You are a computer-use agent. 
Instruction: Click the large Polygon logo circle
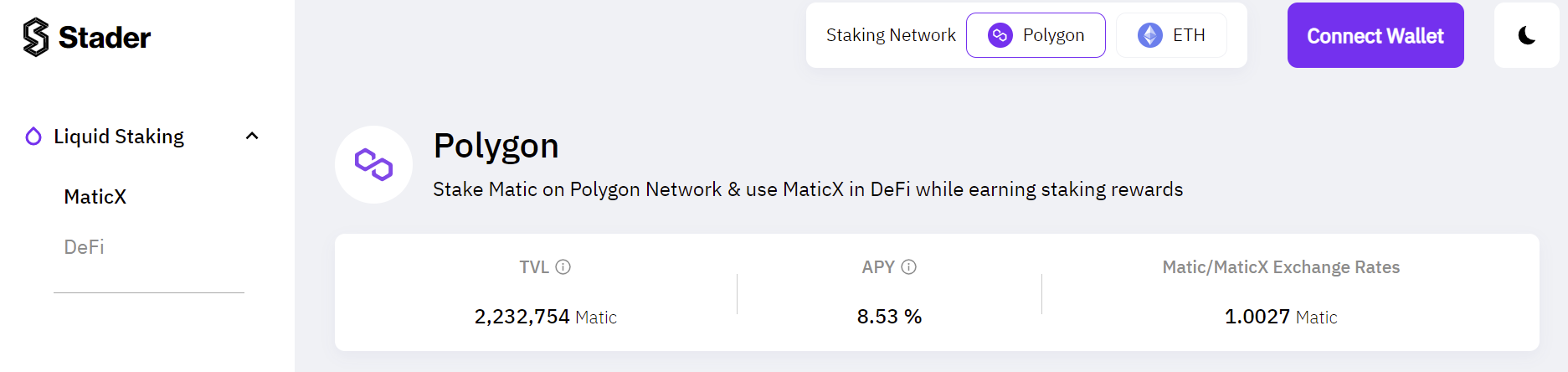tap(373, 165)
